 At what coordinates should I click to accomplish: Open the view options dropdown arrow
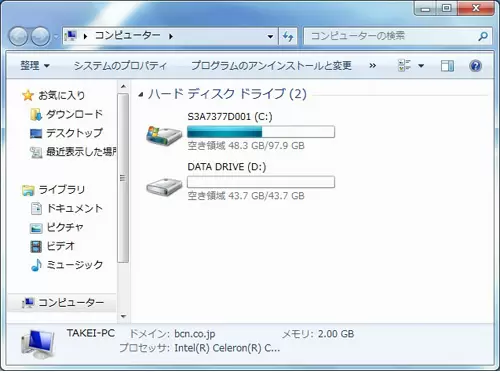(x=421, y=66)
